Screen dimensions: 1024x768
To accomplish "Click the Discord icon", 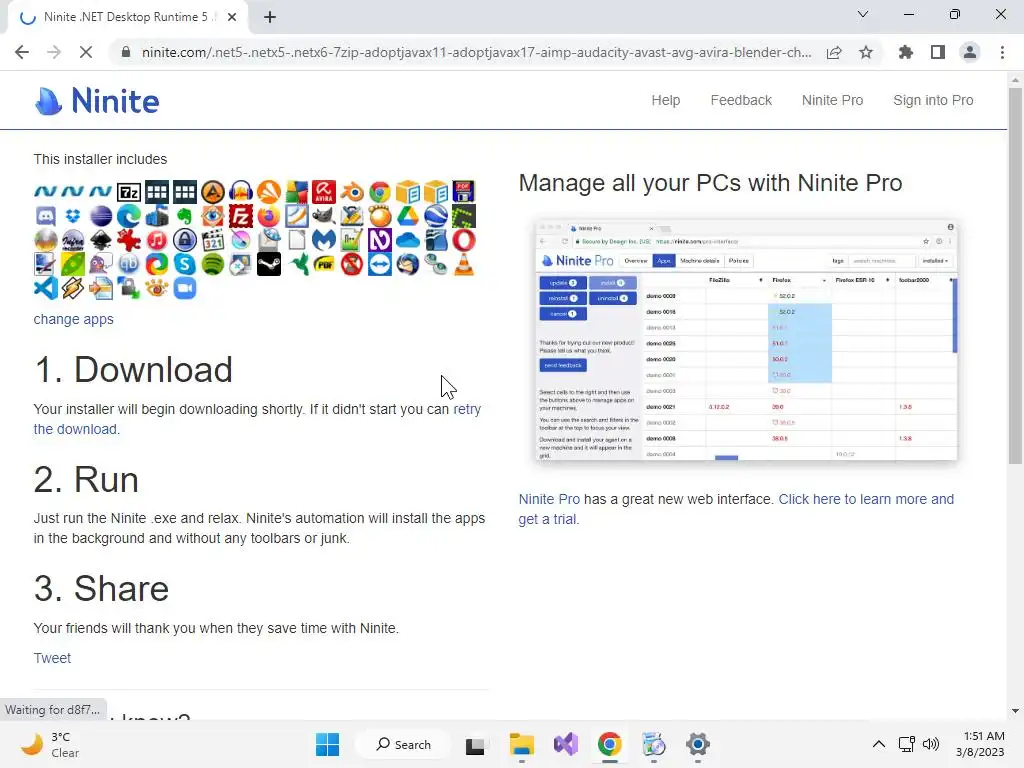I will pyautogui.click(x=45, y=216).
